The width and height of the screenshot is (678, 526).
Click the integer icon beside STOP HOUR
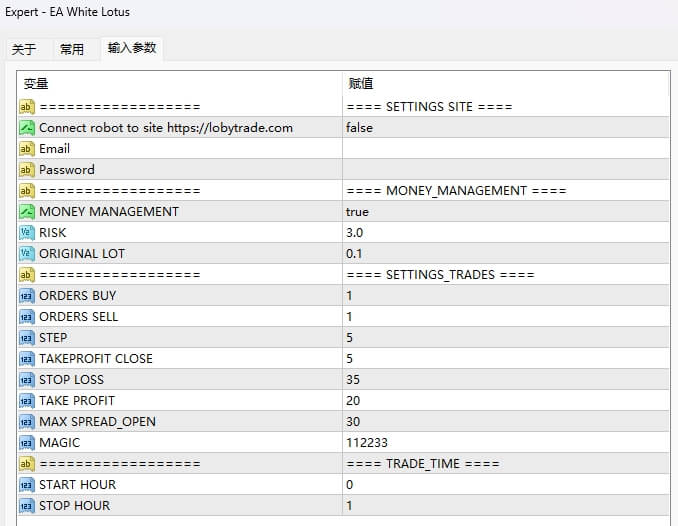coord(27,506)
